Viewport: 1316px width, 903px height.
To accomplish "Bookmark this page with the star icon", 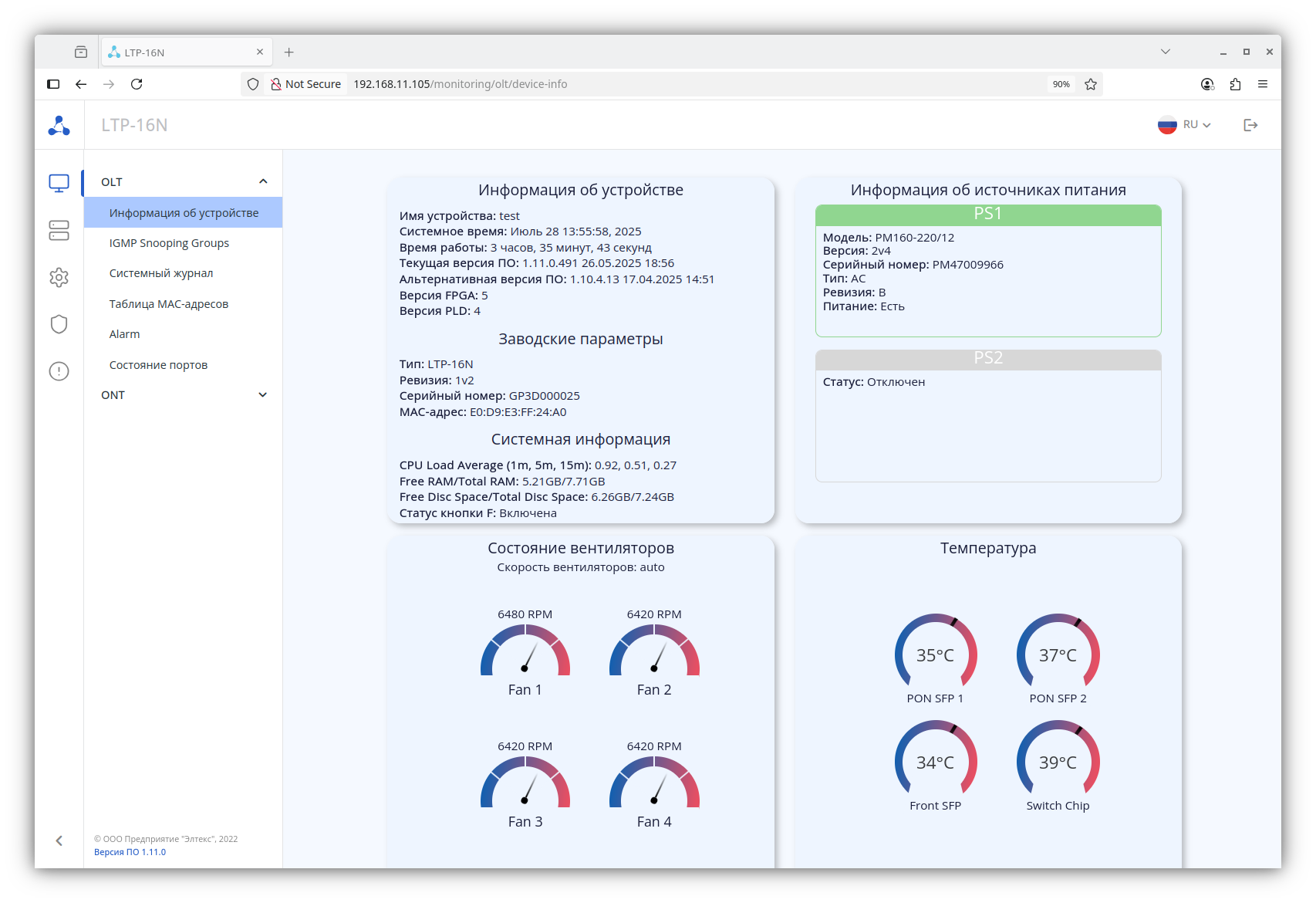I will coord(1090,84).
